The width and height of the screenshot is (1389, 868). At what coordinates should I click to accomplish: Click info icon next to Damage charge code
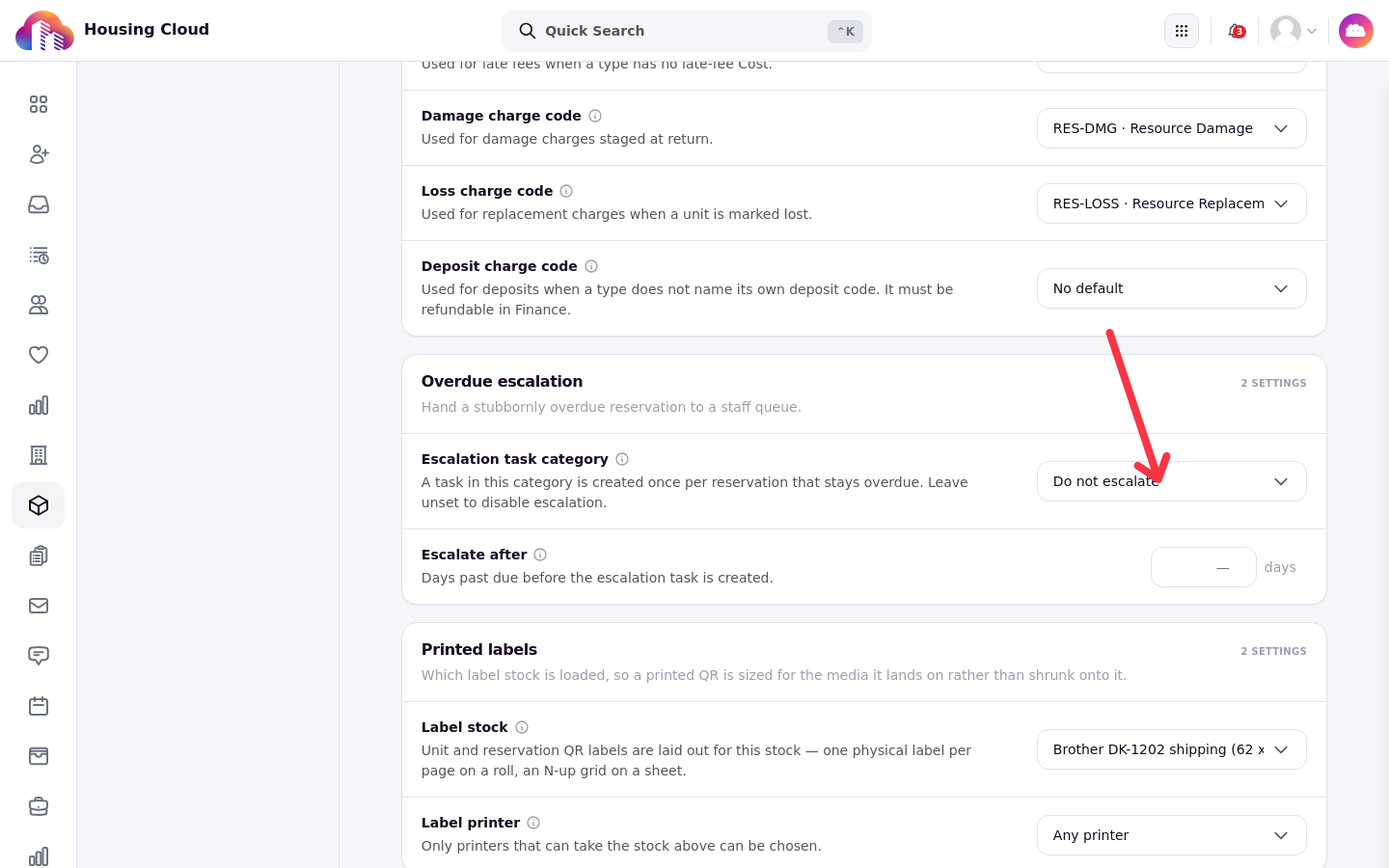coord(595,116)
